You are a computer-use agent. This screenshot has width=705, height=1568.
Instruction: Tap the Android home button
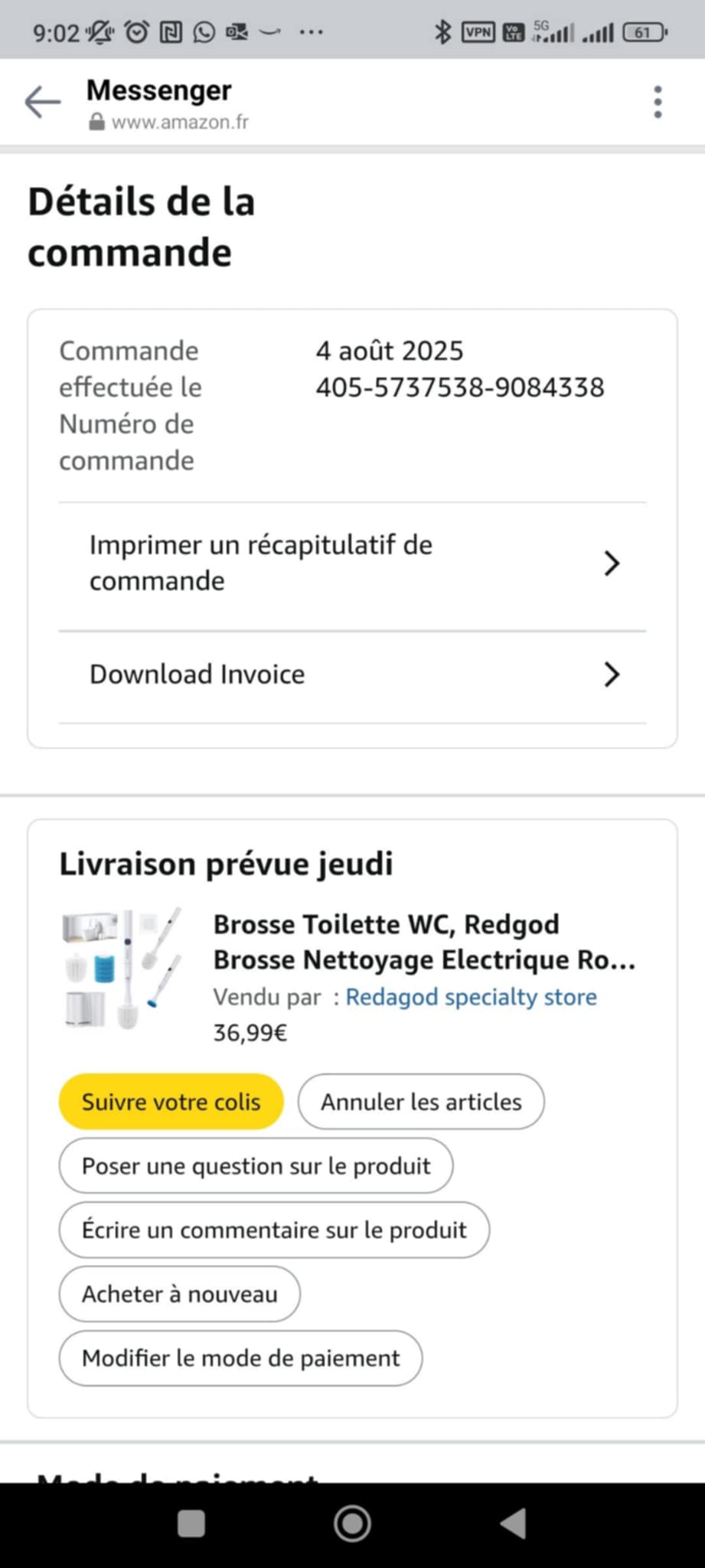[x=352, y=1524]
